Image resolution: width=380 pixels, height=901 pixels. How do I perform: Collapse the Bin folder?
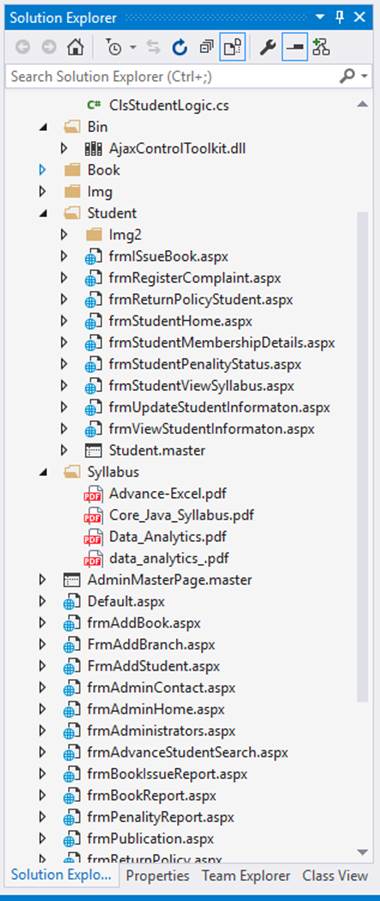pos(43,127)
